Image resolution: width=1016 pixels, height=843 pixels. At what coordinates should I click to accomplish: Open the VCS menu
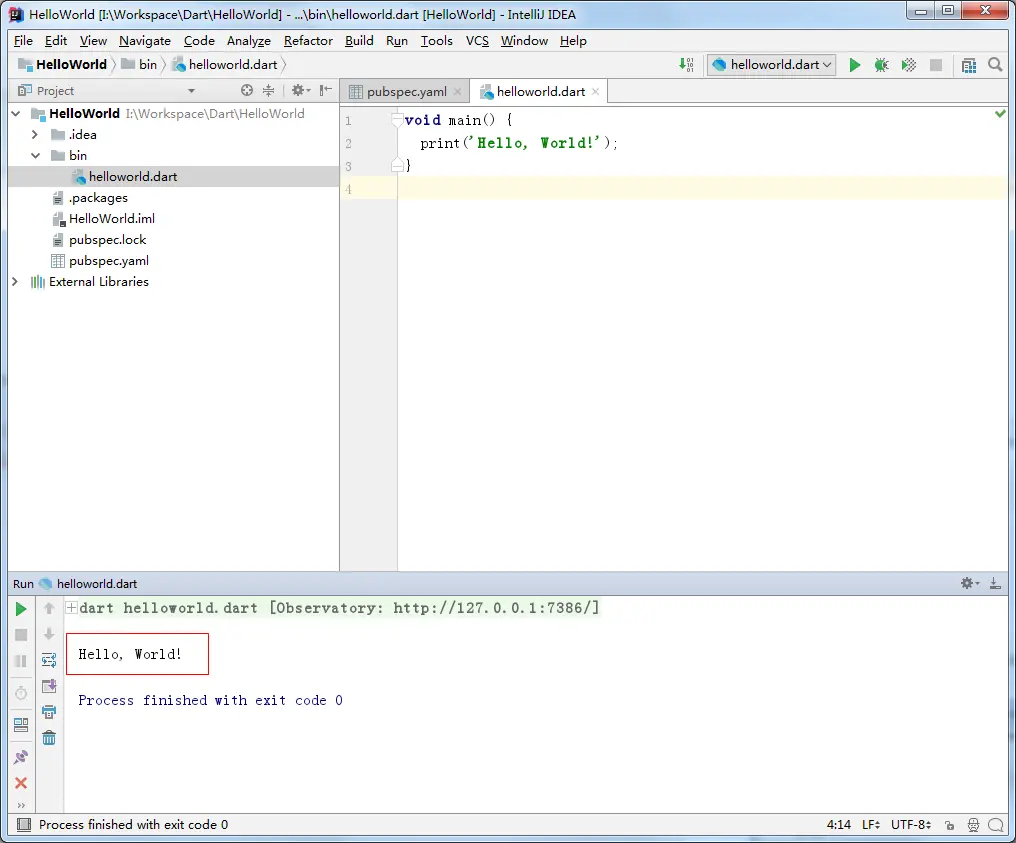pyautogui.click(x=478, y=41)
